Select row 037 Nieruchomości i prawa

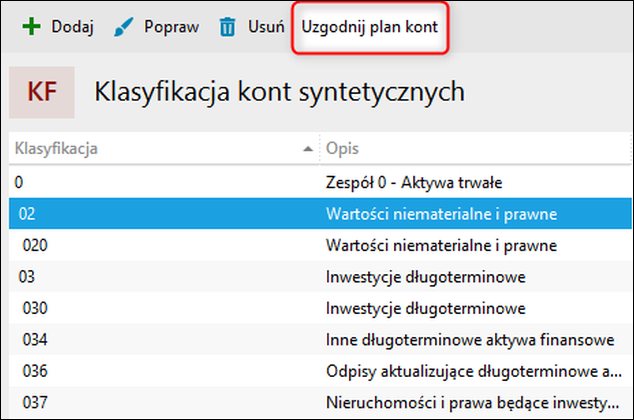[x=320, y=402]
